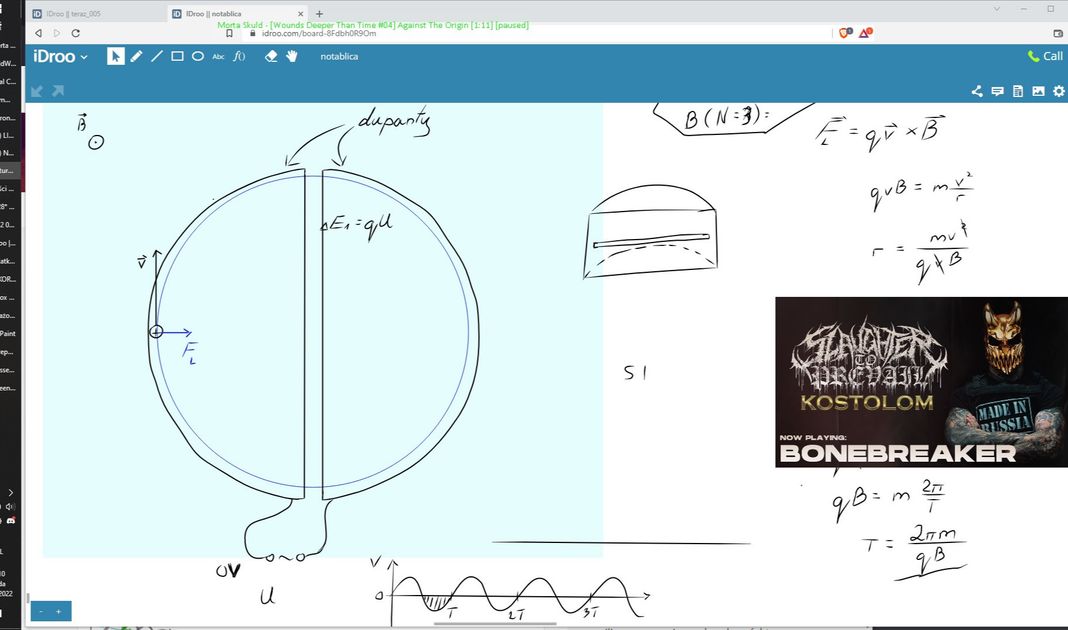Image resolution: width=1068 pixels, height=630 pixels.
Task: Choose the rectangle shape tool
Action: tap(177, 56)
